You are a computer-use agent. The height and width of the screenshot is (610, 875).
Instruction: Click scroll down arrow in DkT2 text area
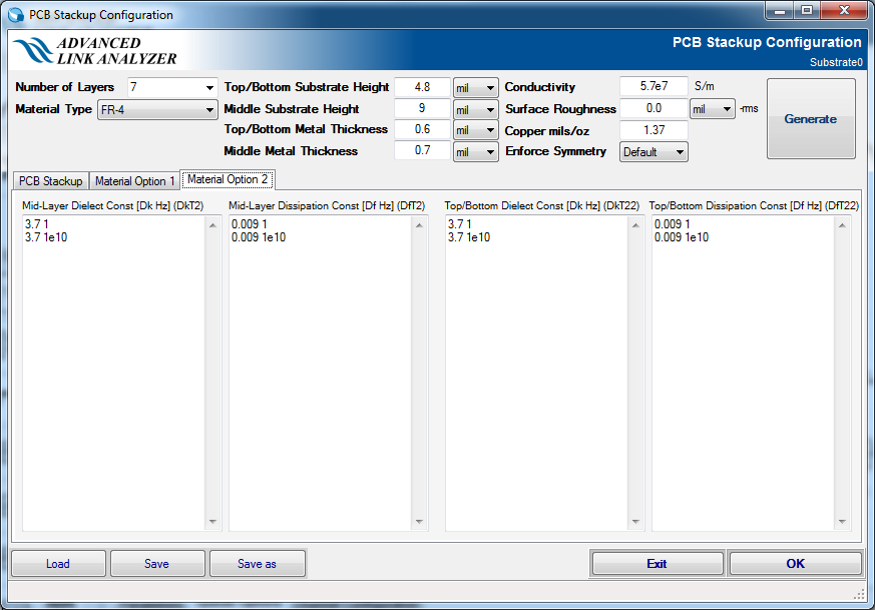click(213, 521)
